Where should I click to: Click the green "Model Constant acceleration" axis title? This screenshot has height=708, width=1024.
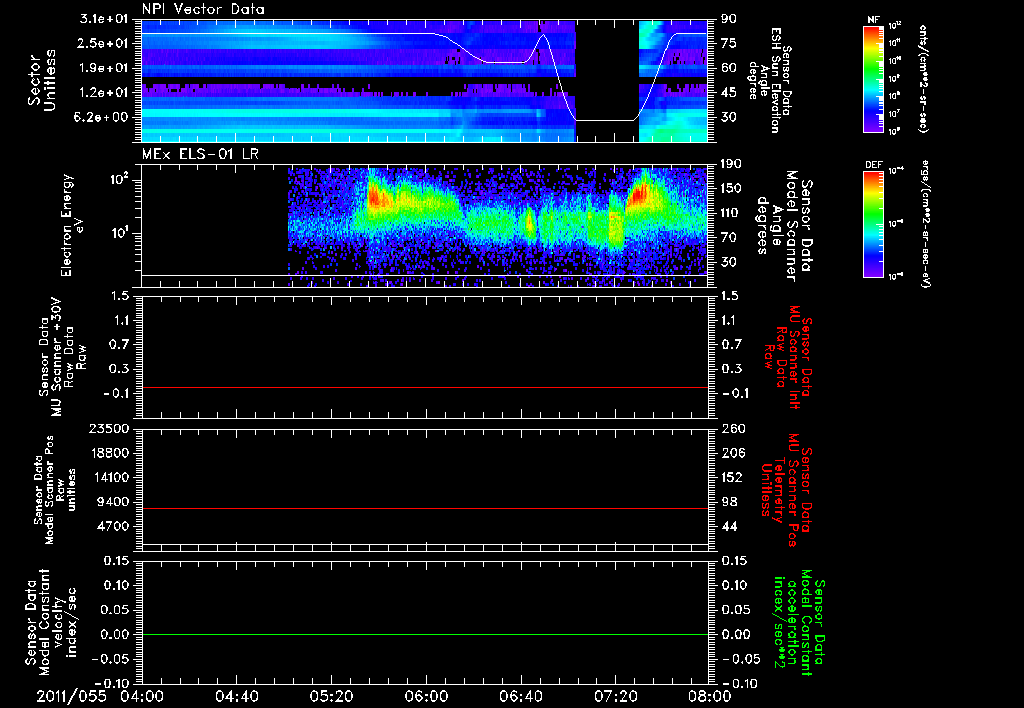[x=799, y=624]
